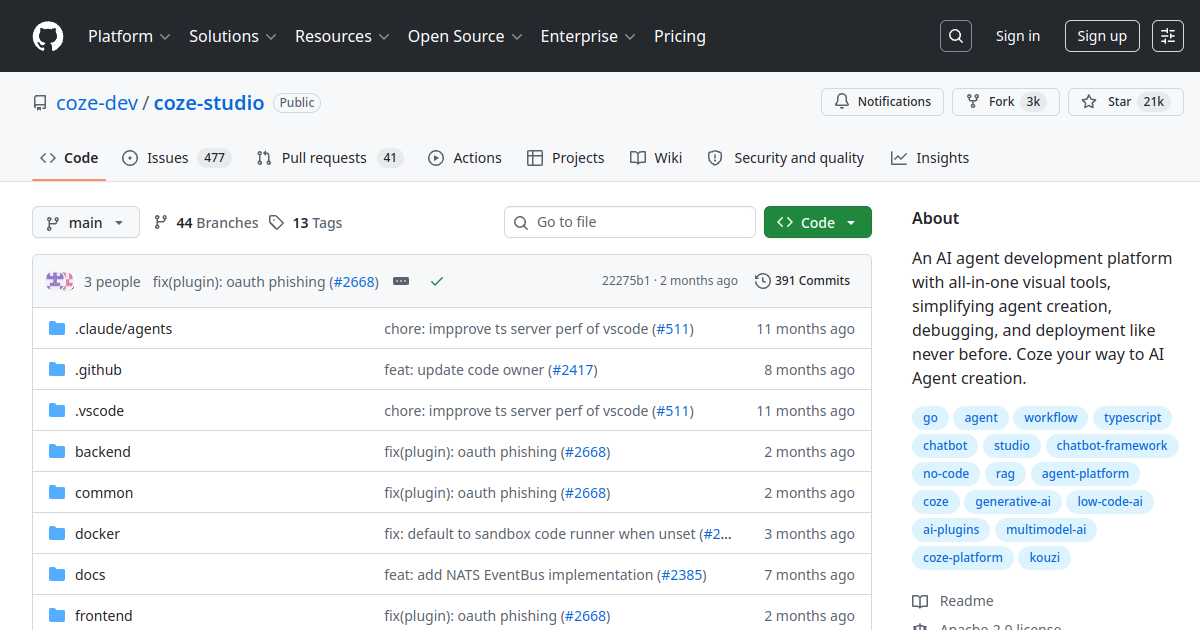Viewport: 1200px width, 630px height.
Task: Open the no-code topic tag
Action: coord(946,474)
